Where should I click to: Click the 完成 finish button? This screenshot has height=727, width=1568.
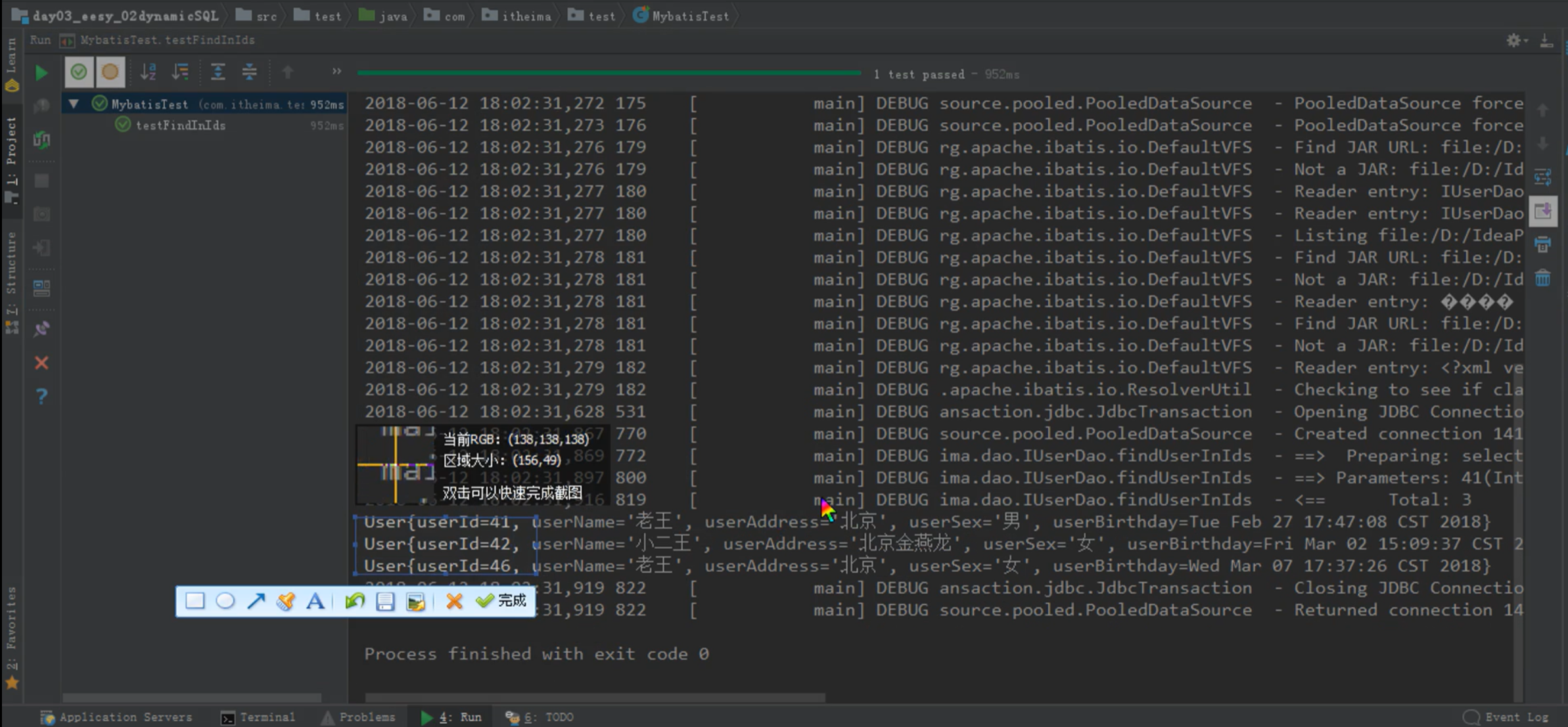pyautogui.click(x=502, y=600)
